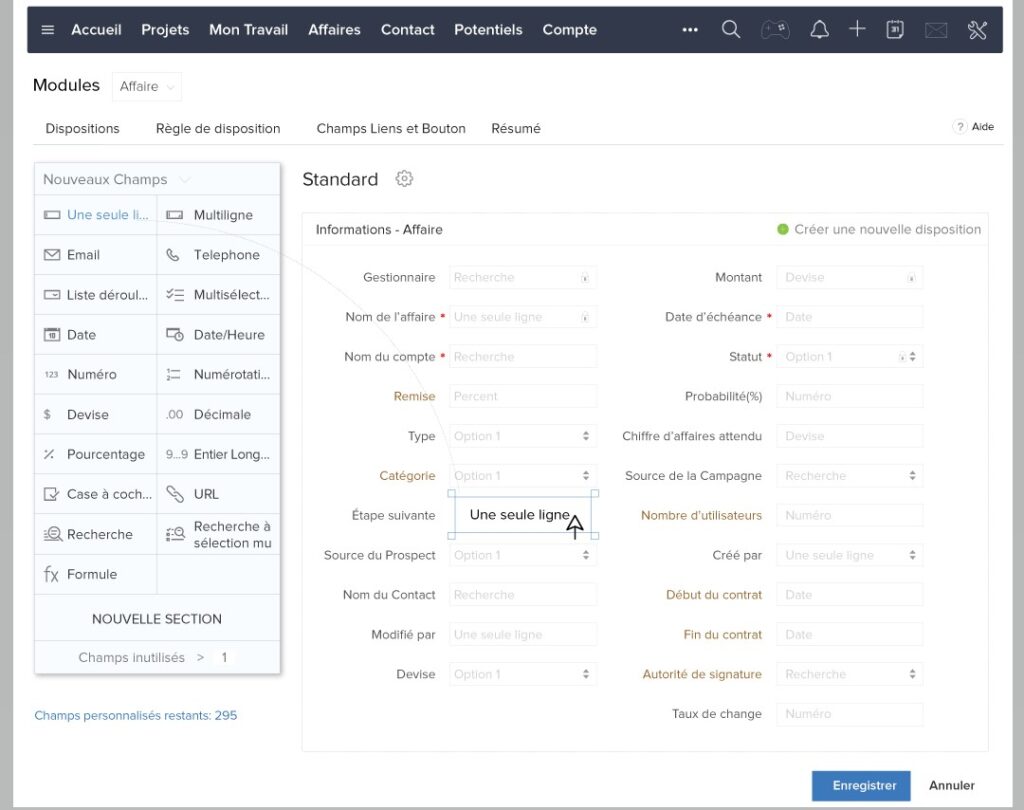Open search using the magnifier icon
The height and width of the screenshot is (810, 1024).
coord(730,29)
